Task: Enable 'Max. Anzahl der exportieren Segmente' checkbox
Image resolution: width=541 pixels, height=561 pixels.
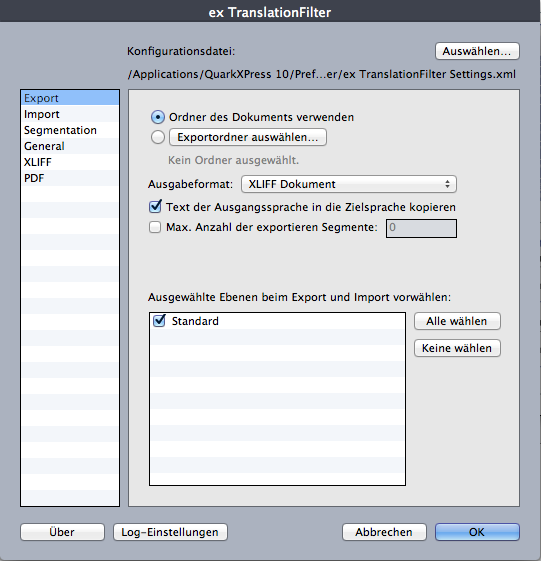Action: coord(155,227)
